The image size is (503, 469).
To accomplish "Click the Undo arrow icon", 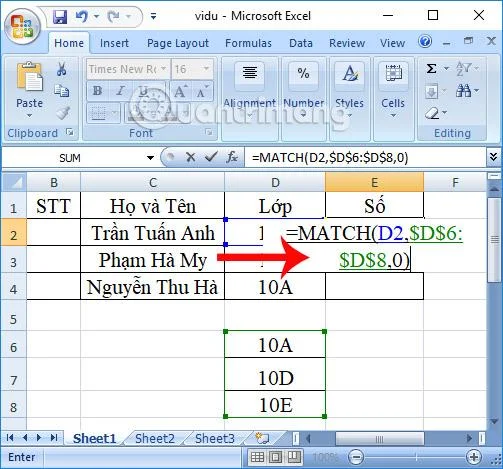I will [x=81, y=16].
